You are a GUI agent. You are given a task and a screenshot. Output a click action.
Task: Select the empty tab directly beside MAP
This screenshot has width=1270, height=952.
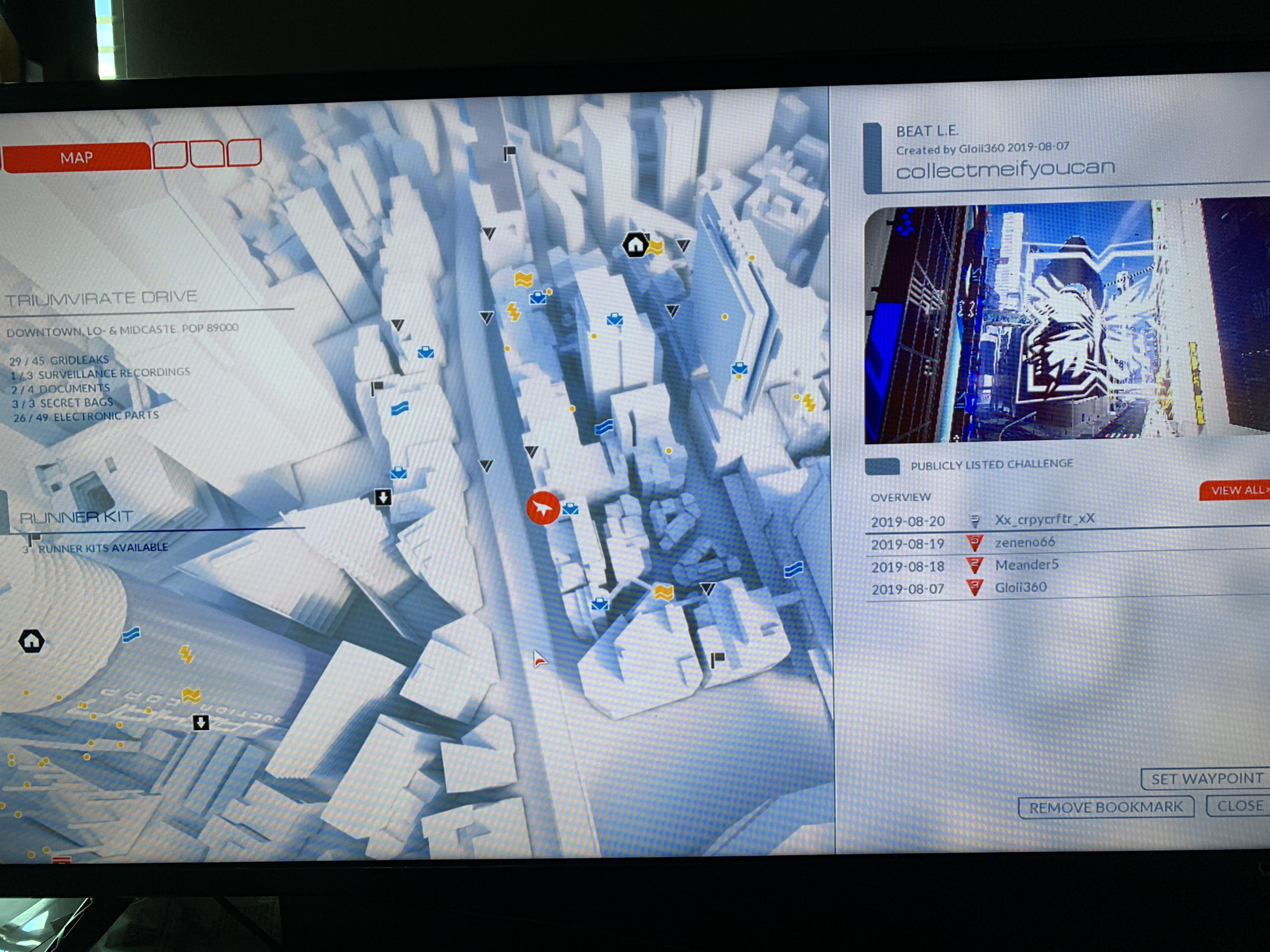click(x=170, y=154)
